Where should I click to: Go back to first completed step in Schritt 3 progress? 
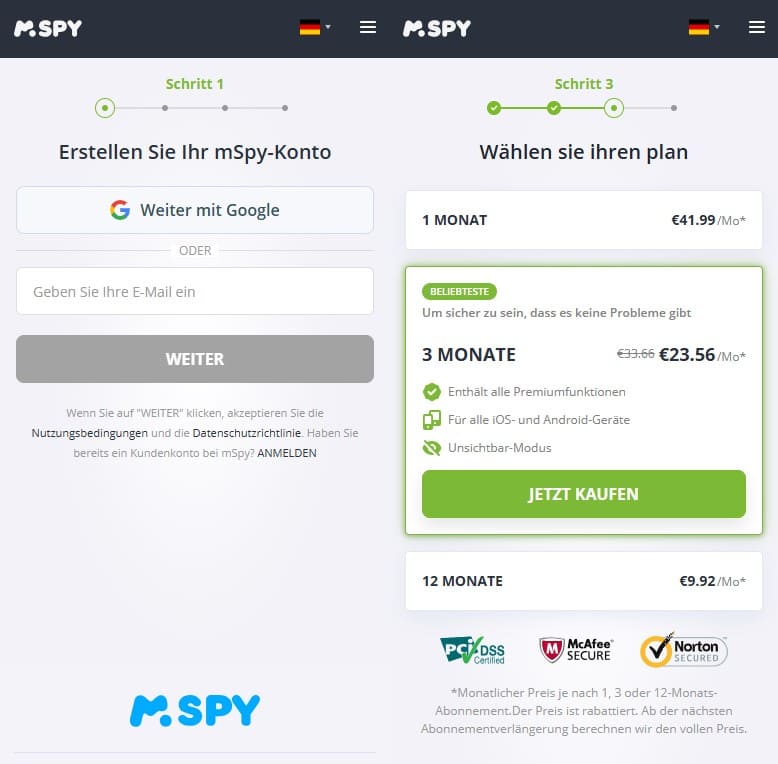[494, 108]
